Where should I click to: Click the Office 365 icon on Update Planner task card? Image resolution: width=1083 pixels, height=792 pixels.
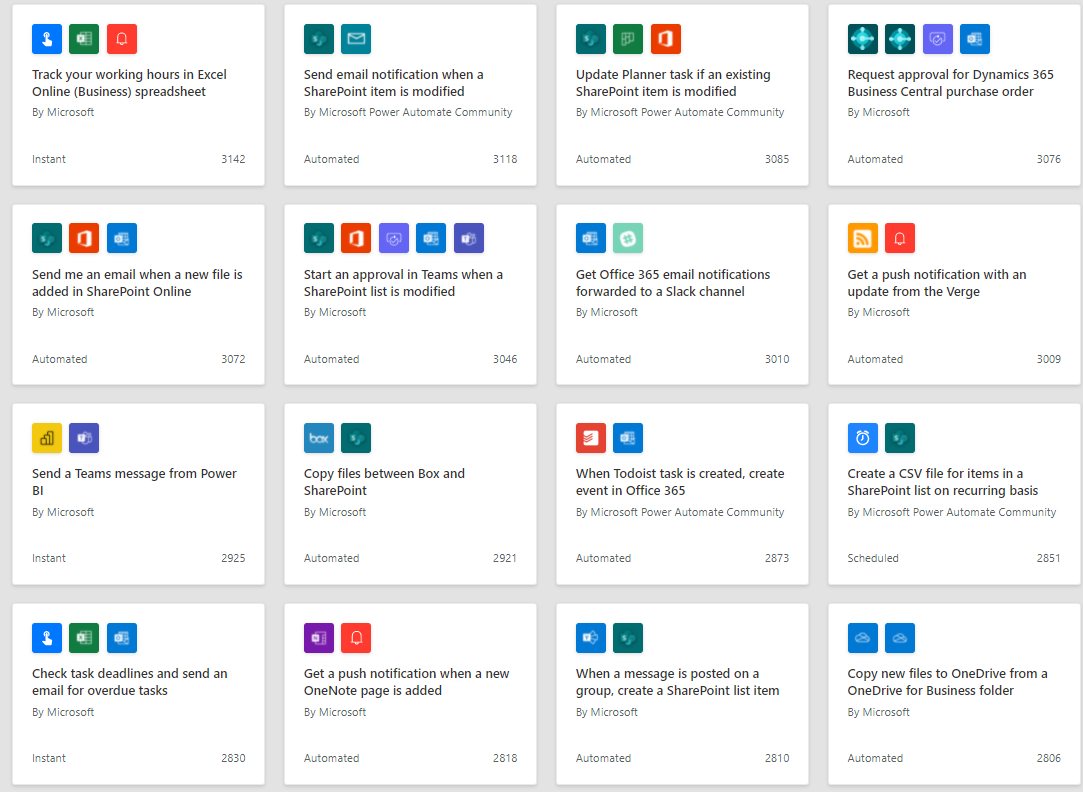click(665, 39)
